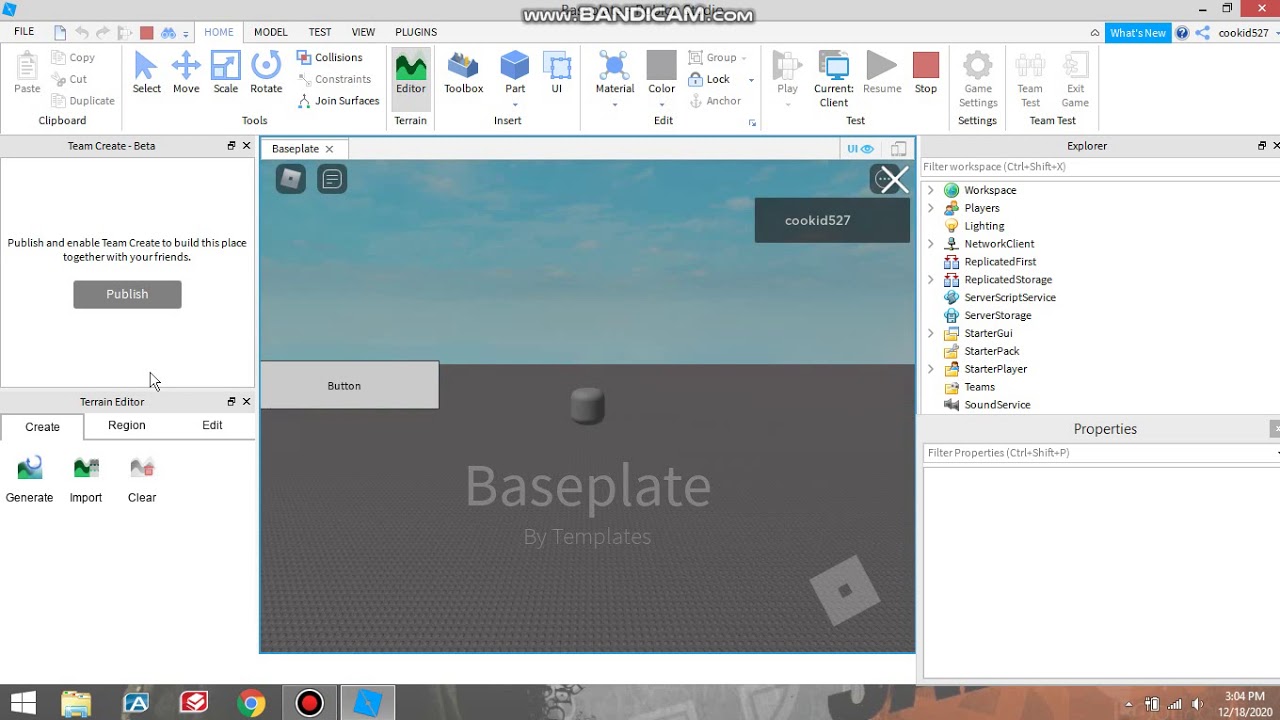Switch to Region tab in Terrain Editor

[126, 425]
